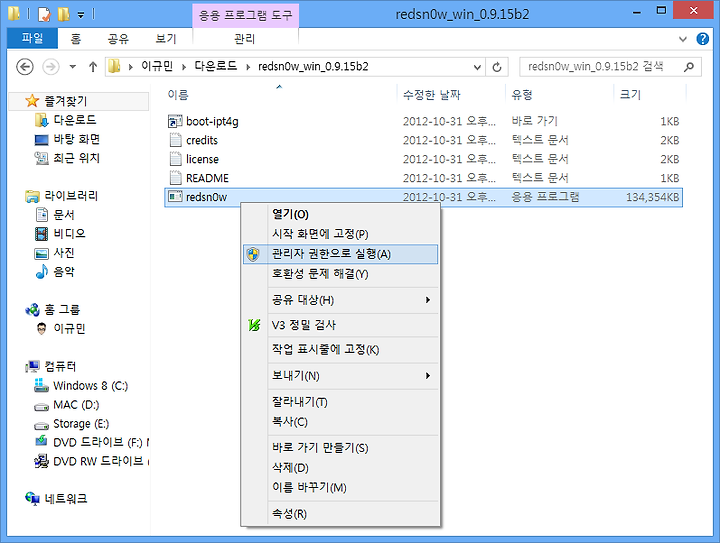Screen dimensions: 720x543
Task: Click the Forward navigation arrow
Action: (x=51, y=67)
